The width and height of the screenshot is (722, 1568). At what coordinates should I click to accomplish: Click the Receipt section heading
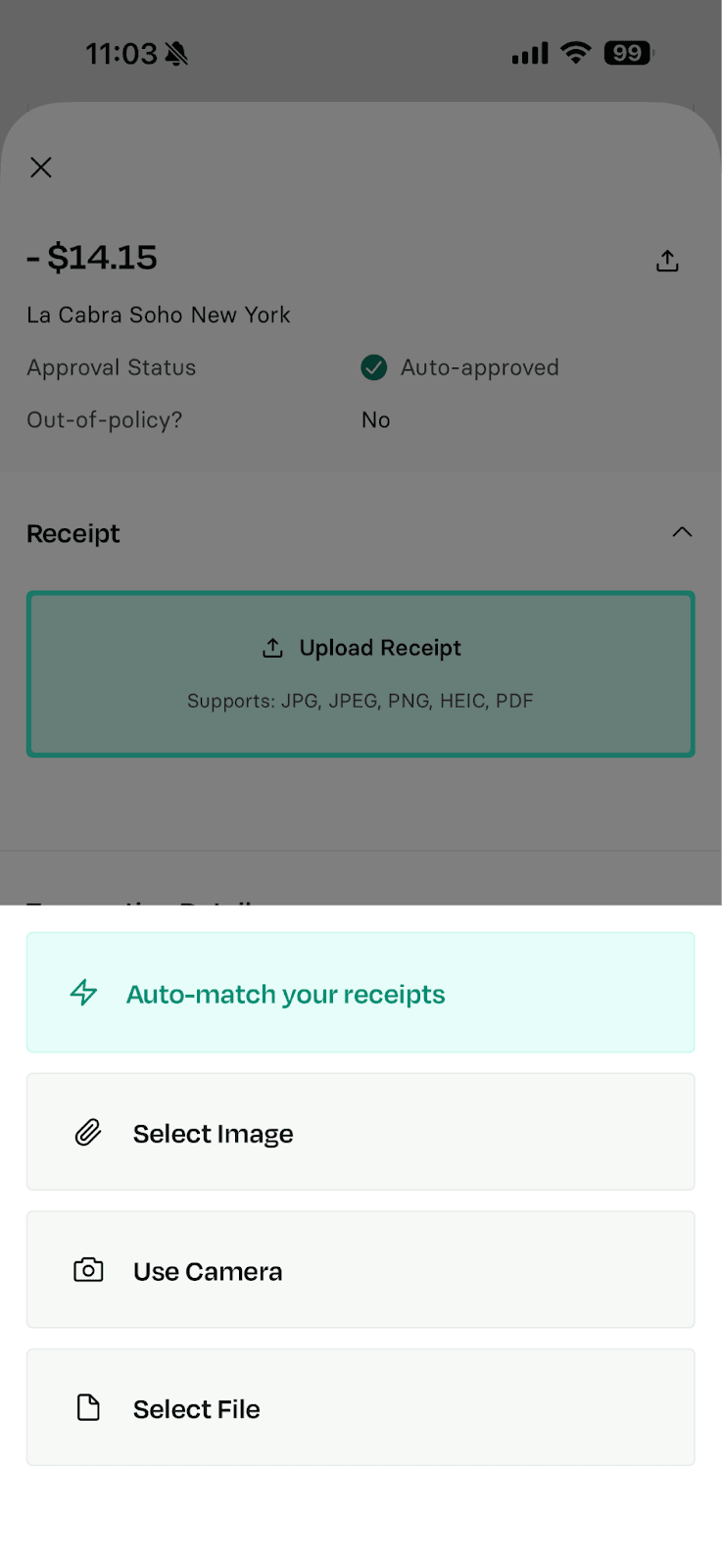point(73,534)
